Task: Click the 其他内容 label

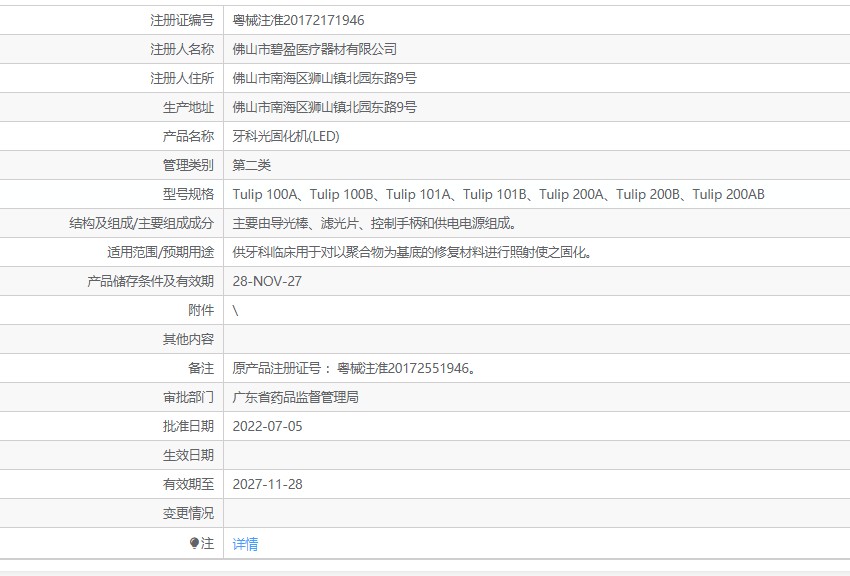Action: [x=189, y=339]
